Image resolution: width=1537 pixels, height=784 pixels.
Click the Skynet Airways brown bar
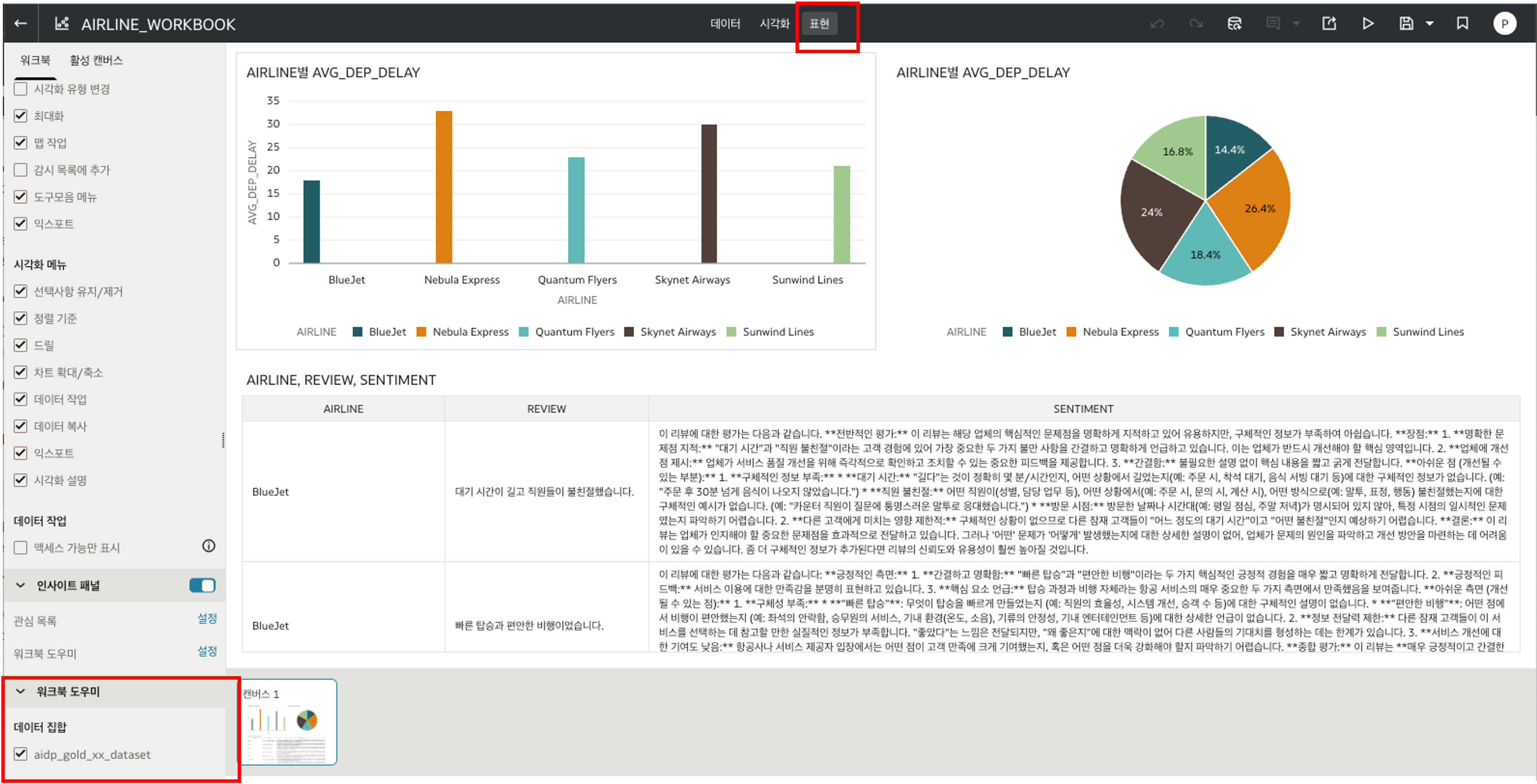pyautogui.click(x=709, y=194)
